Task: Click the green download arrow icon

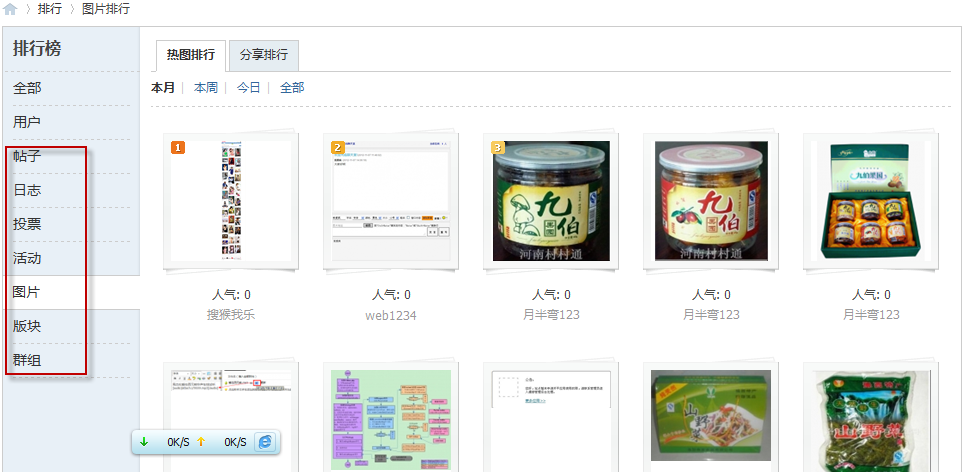Action: coord(144,441)
